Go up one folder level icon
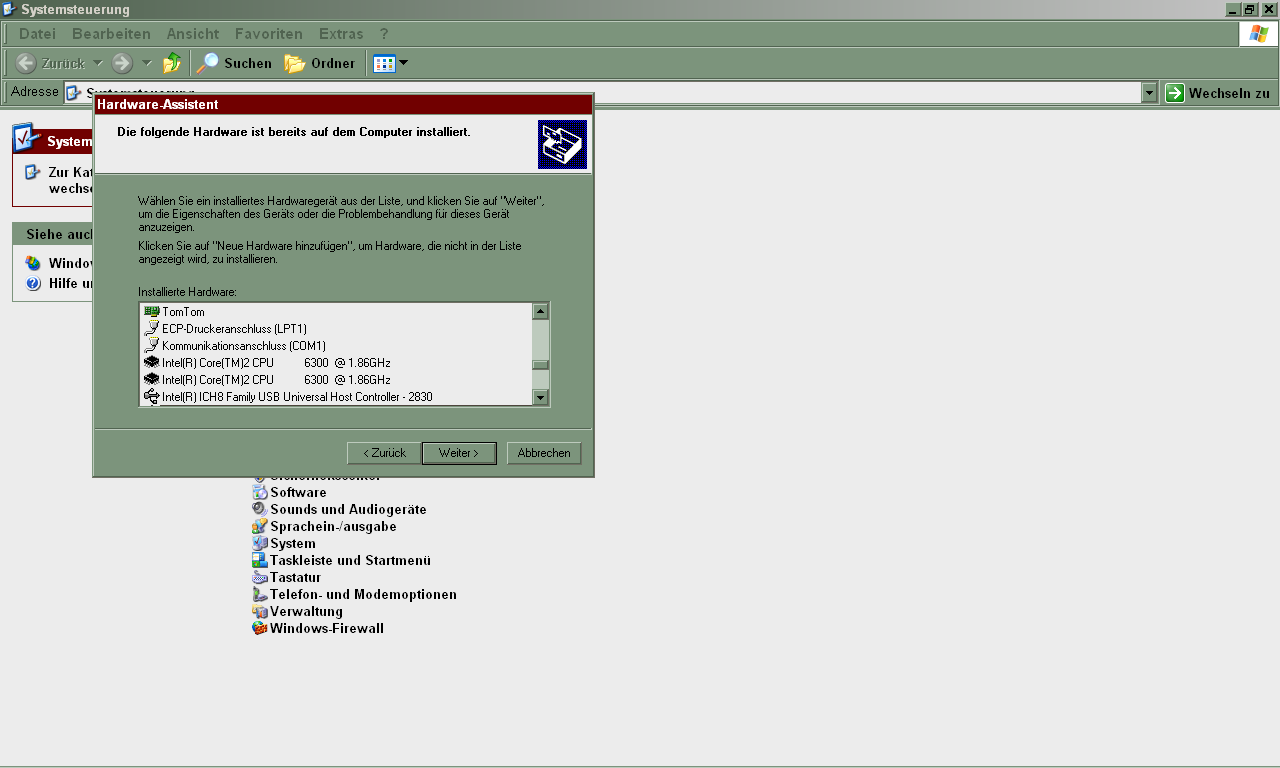 (x=172, y=63)
